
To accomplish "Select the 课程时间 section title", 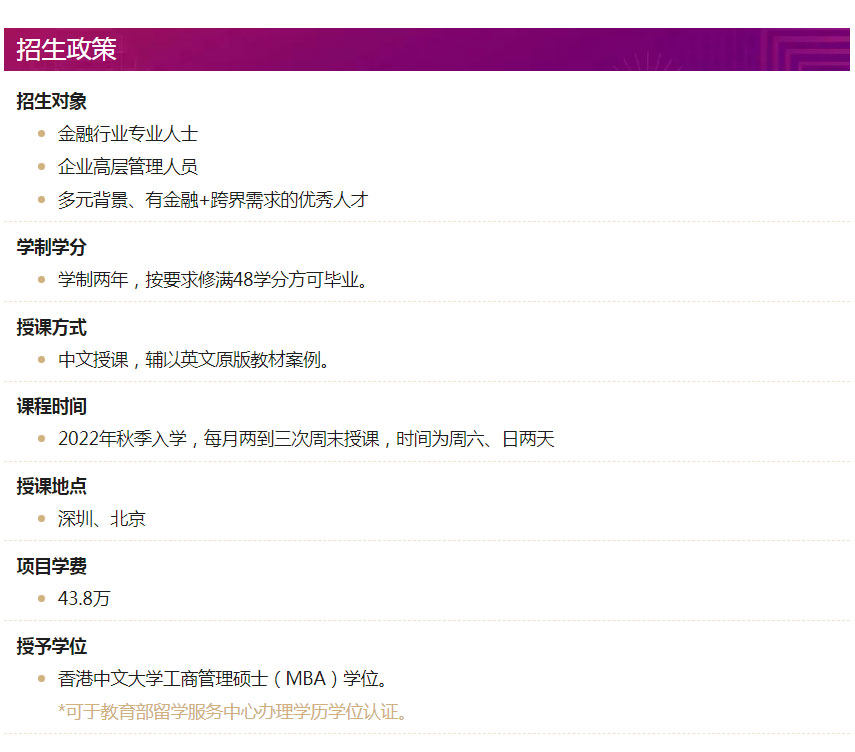I will (x=51, y=406).
